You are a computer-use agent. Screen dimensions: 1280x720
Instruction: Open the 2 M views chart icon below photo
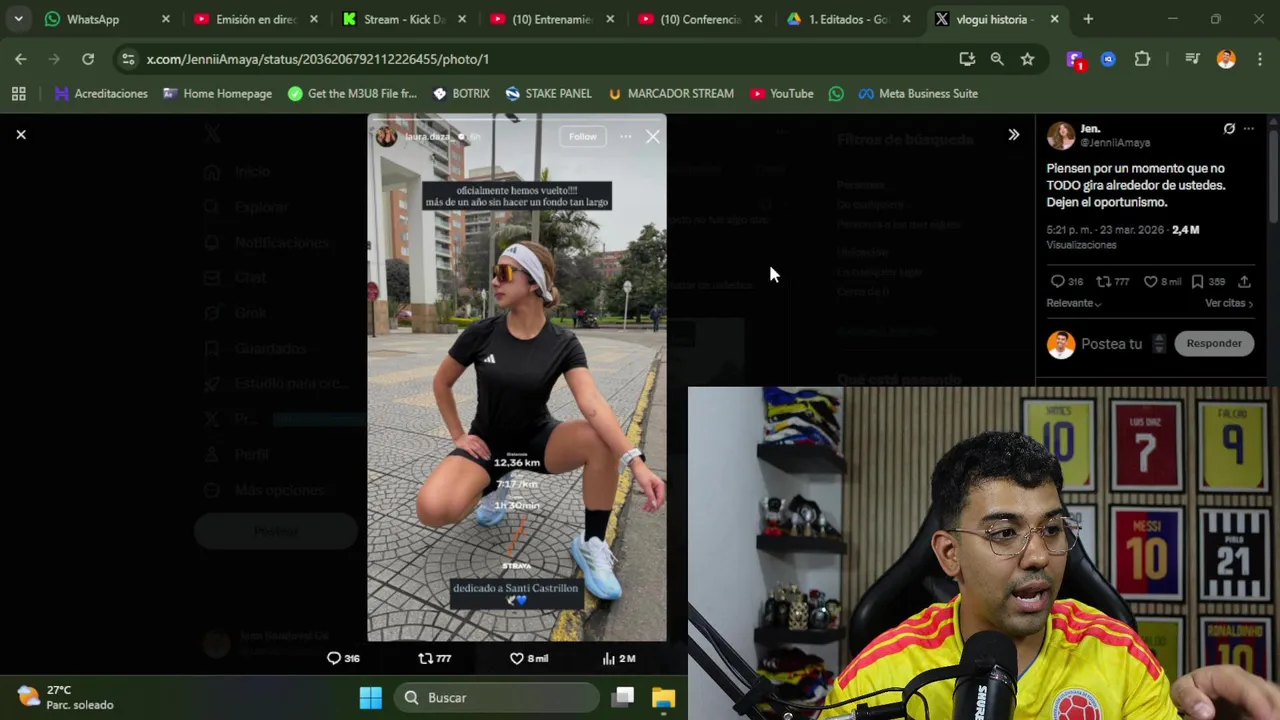(x=619, y=658)
